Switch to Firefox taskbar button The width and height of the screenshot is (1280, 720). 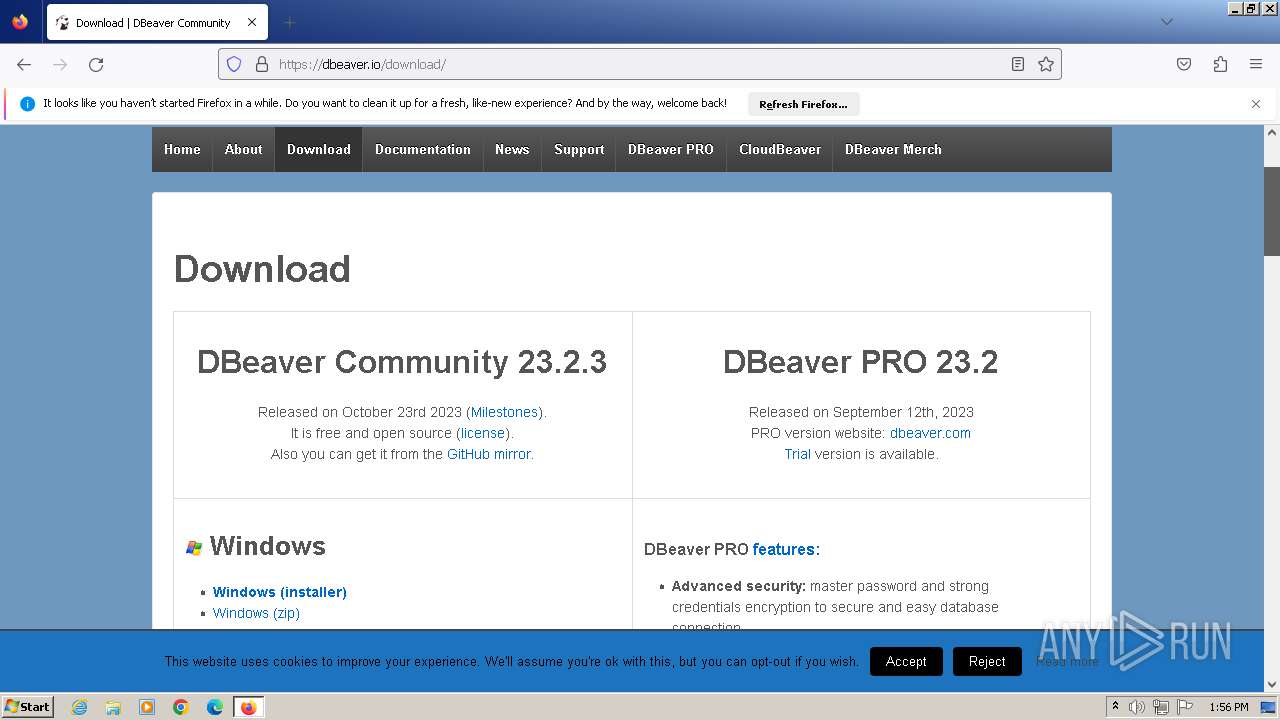[248, 707]
